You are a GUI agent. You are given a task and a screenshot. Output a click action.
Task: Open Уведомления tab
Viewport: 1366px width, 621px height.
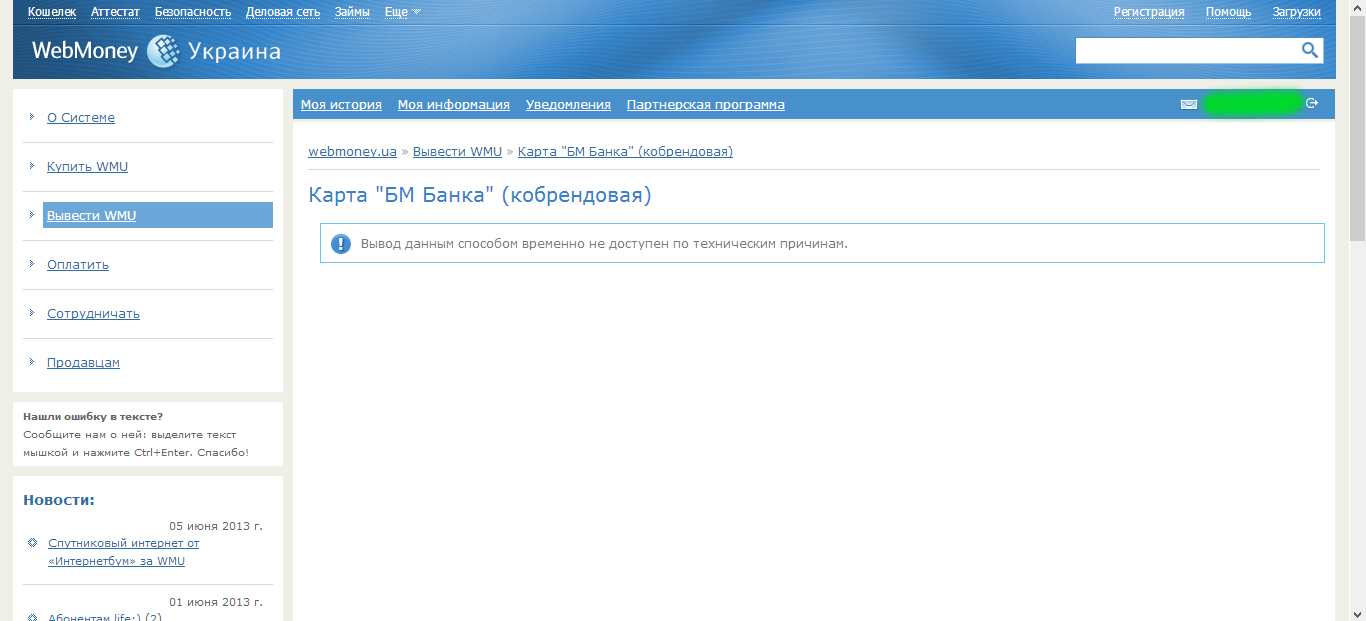point(568,104)
